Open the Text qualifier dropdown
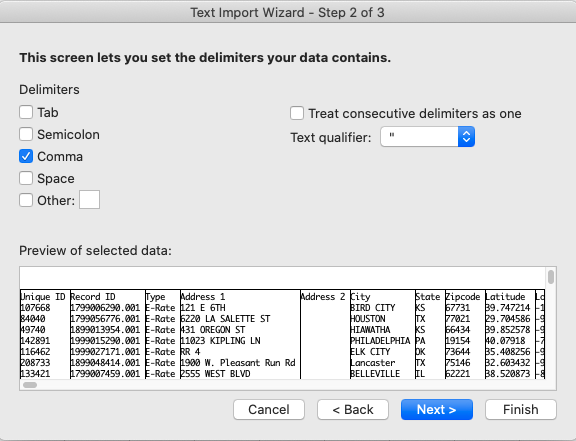This screenshot has width=576, height=441. (x=428, y=137)
